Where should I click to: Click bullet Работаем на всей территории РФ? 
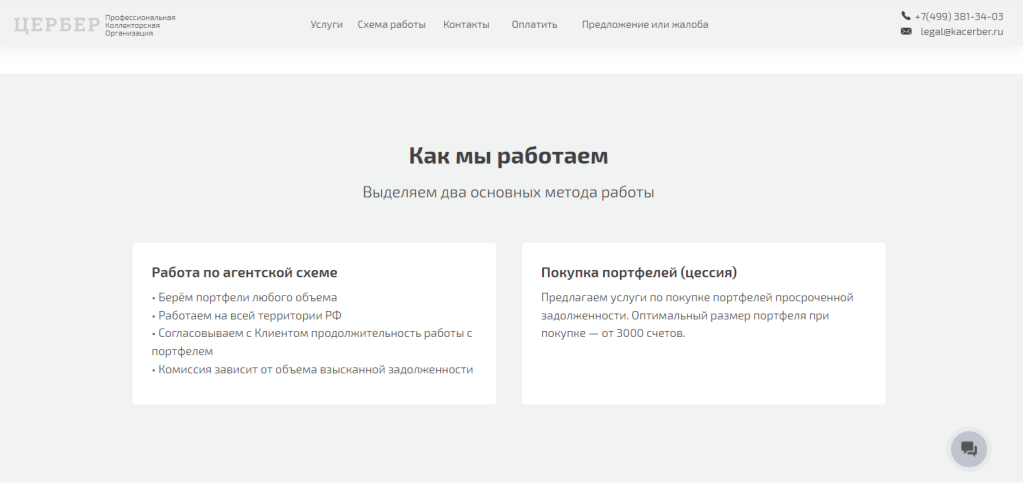(x=247, y=315)
